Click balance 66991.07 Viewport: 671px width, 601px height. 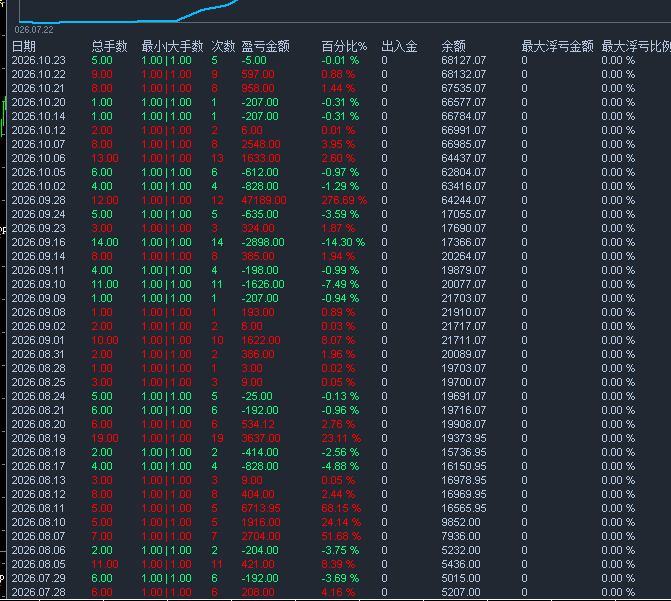(463, 131)
